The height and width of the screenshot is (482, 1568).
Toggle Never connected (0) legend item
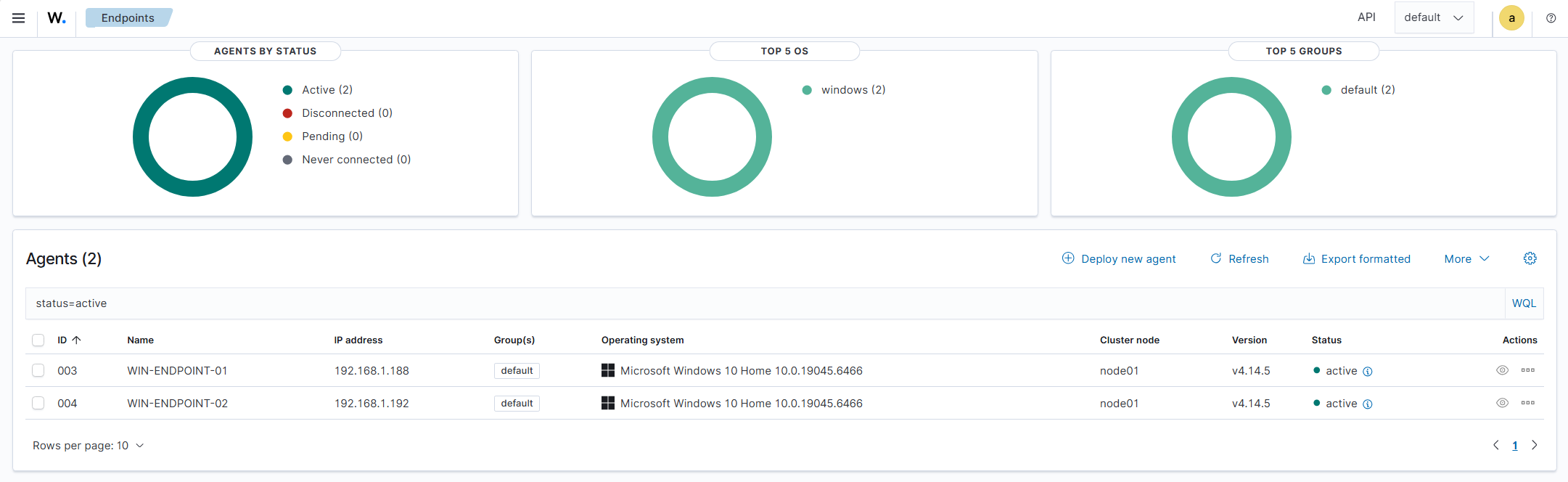pyautogui.click(x=346, y=160)
